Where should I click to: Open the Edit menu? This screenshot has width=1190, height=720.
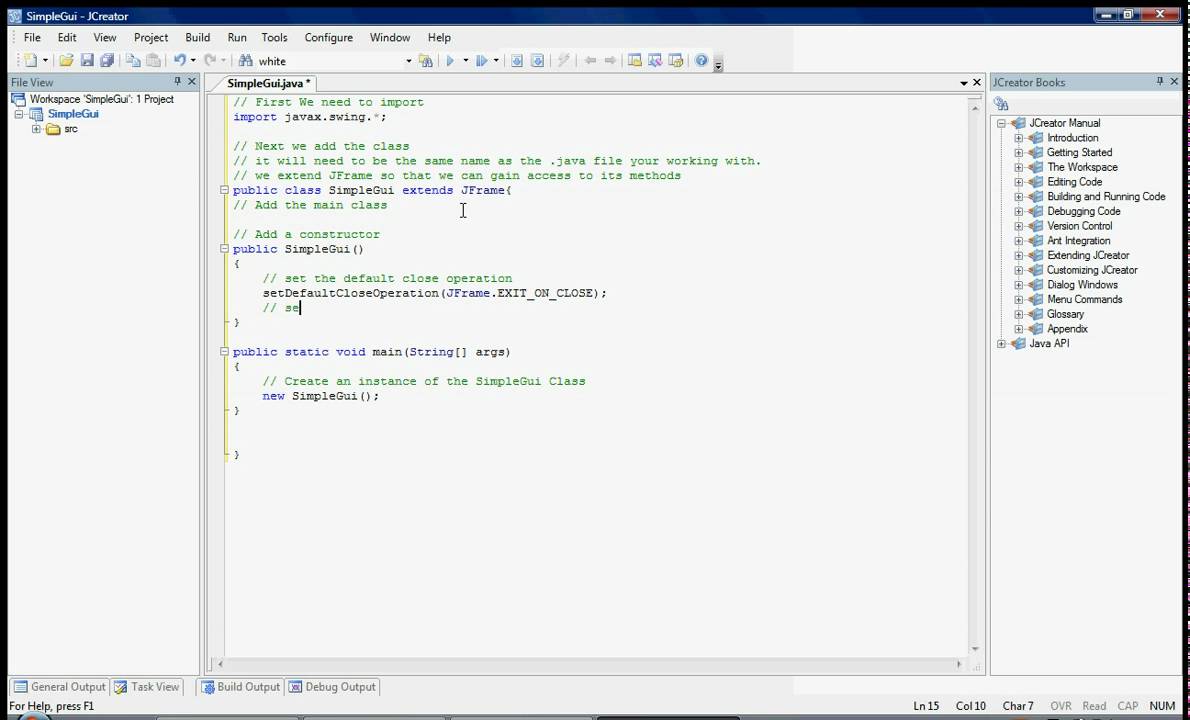click(x=67, y=37)
